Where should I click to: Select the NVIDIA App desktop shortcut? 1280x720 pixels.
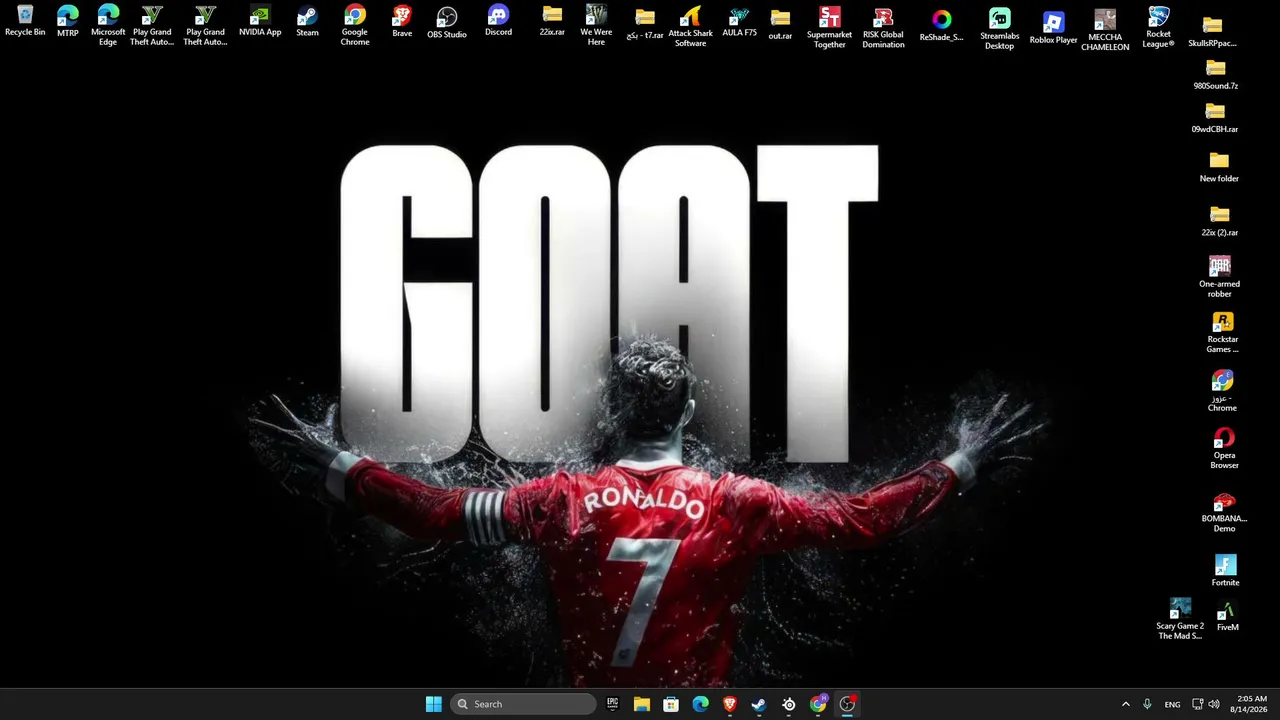pos(260,21)
